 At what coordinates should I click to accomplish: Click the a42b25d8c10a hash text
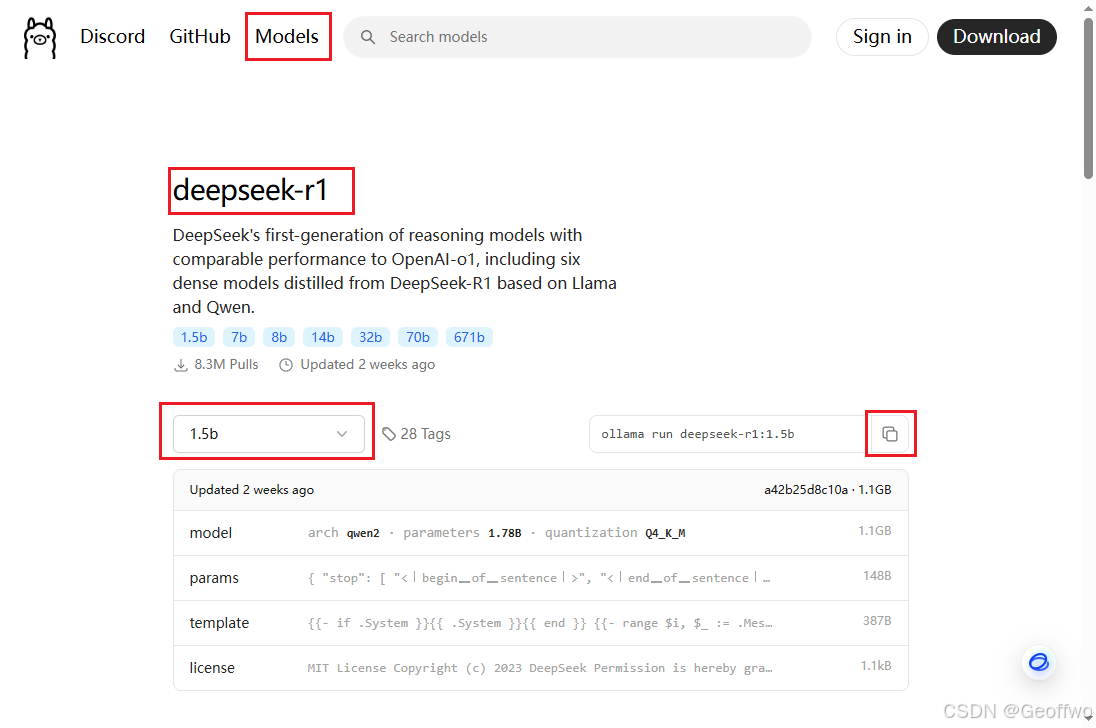point(806,490)
